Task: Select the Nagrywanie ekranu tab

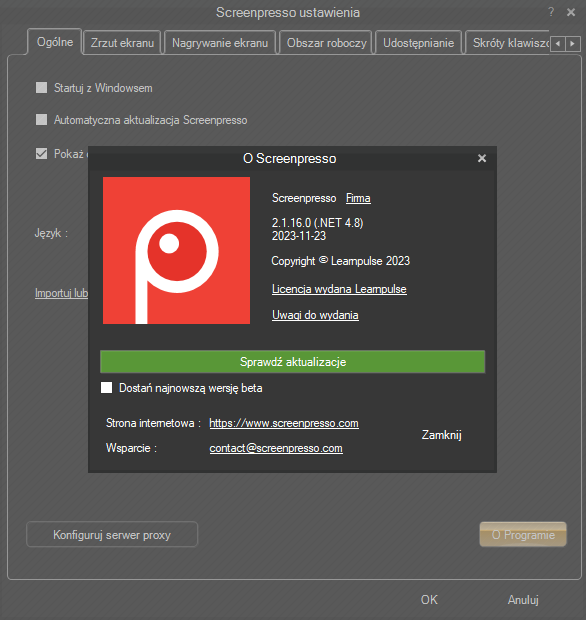Action: 220,43
